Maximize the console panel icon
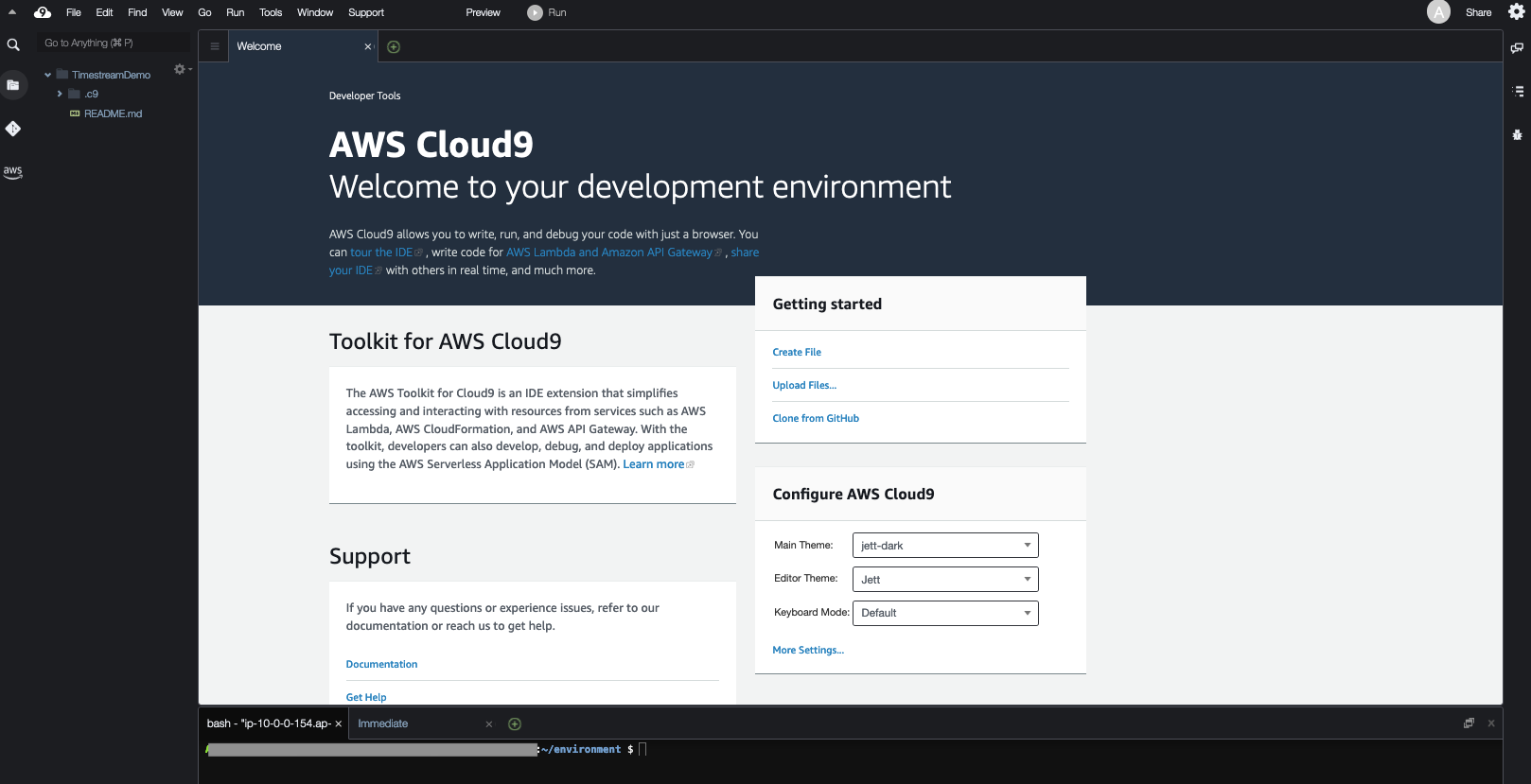 (x=1469, y=723)
